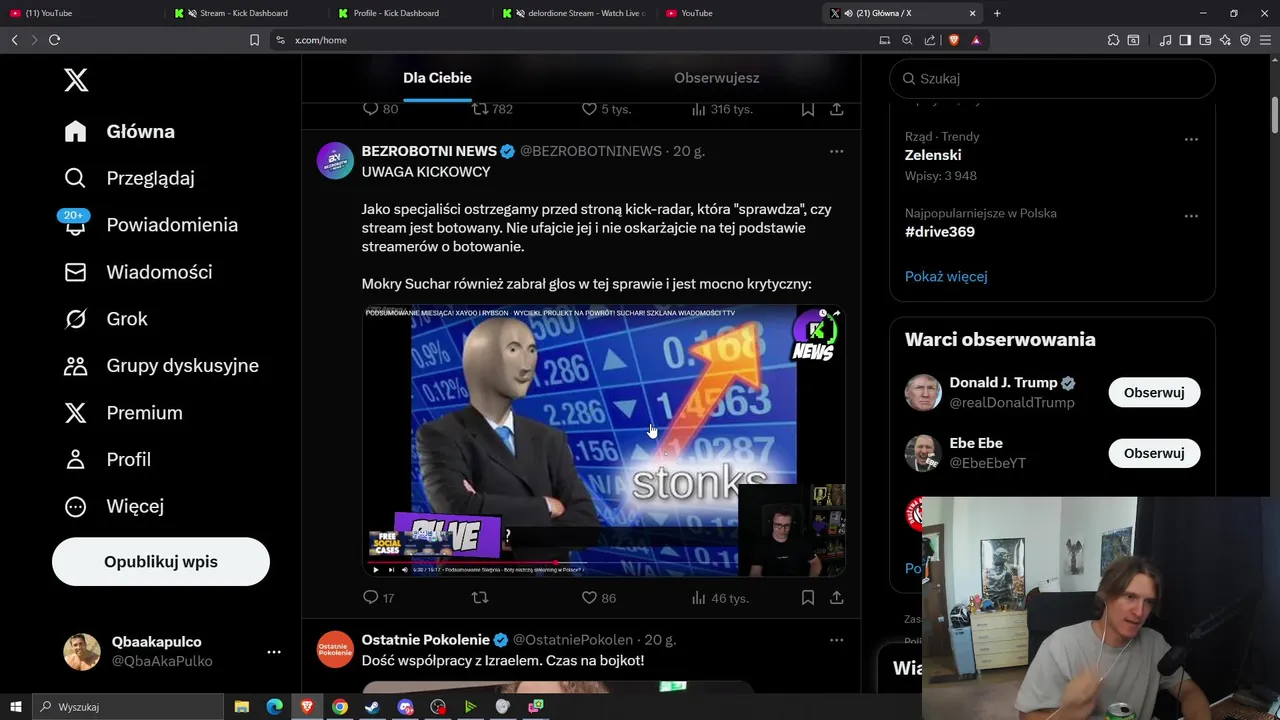1280x720 pixels.
Task: Open Brave Rewards triangle icon
Action: coord(976,40)
